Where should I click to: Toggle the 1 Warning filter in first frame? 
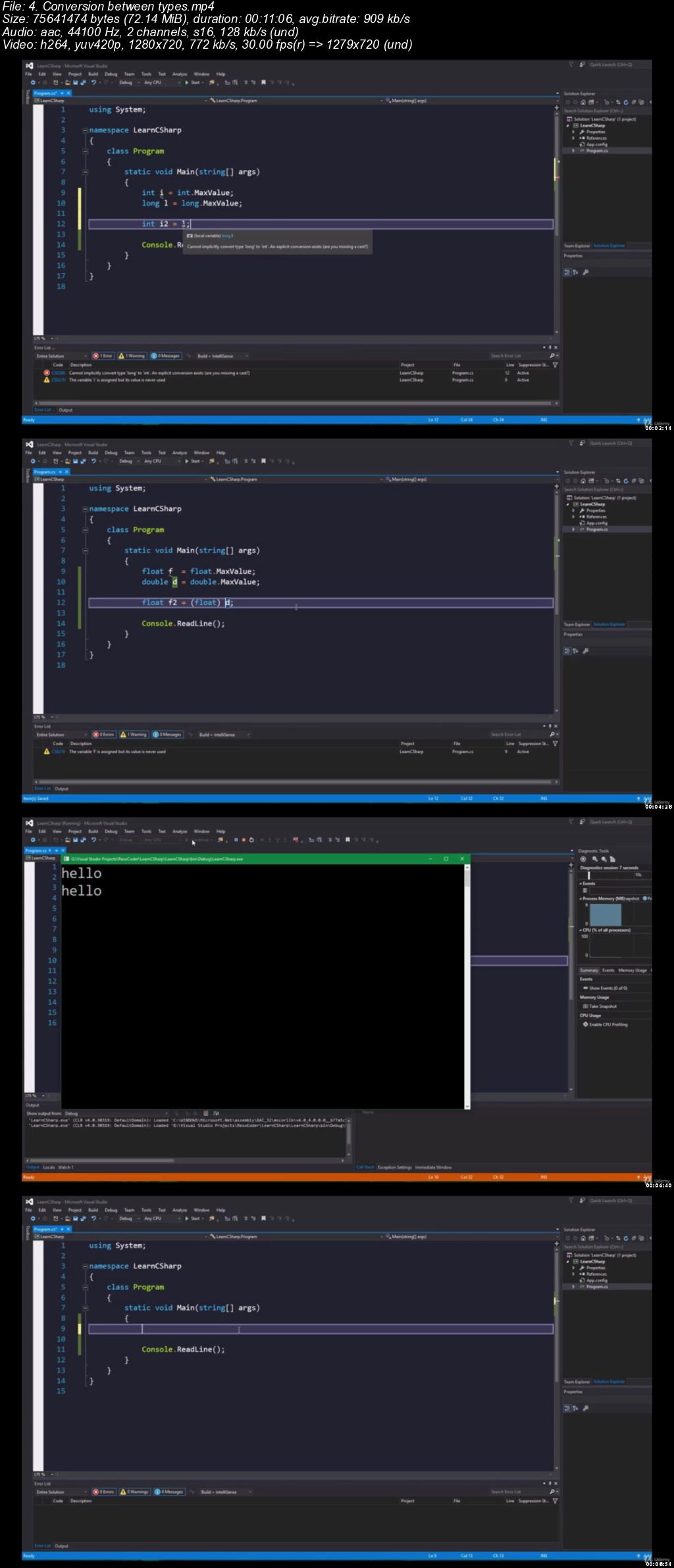(132, 356)
